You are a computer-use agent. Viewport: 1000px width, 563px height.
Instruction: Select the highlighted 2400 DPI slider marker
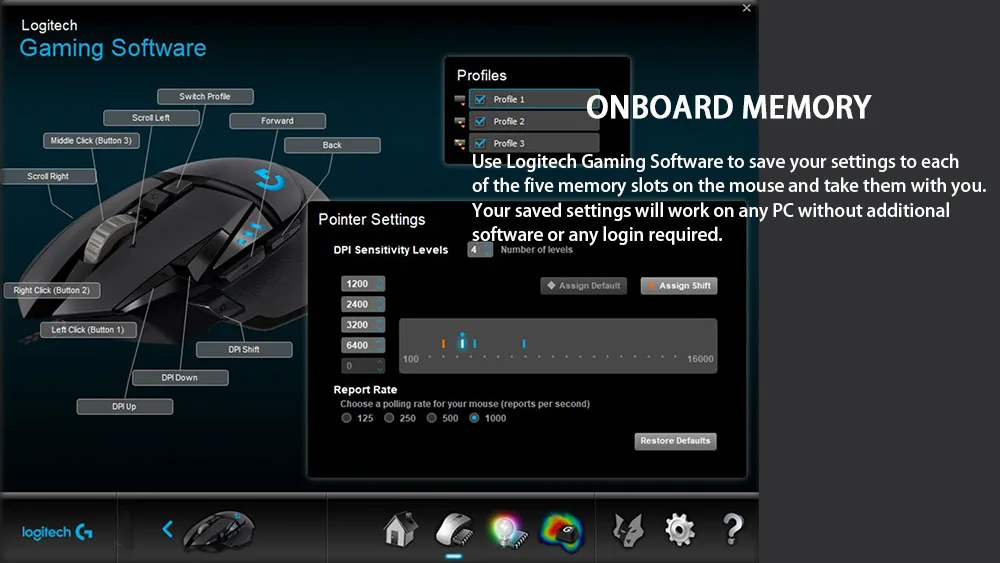tap(462, 342)
